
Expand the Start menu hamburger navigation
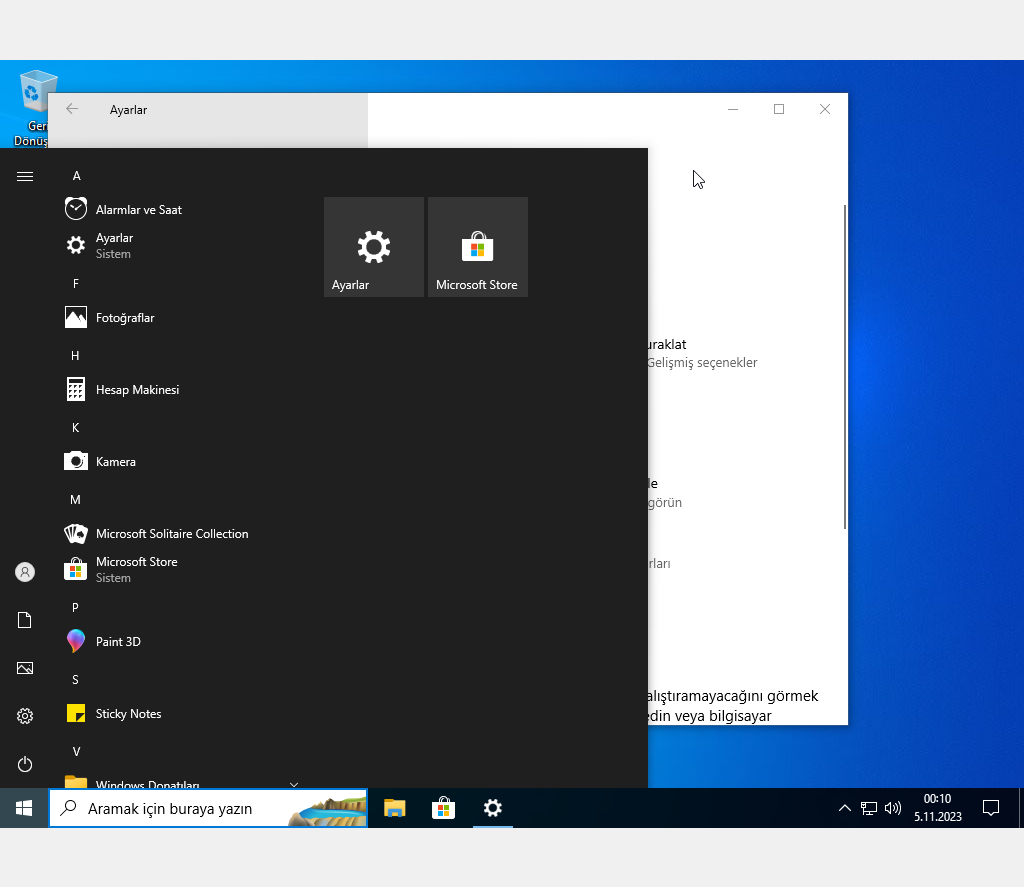[25, 176]
